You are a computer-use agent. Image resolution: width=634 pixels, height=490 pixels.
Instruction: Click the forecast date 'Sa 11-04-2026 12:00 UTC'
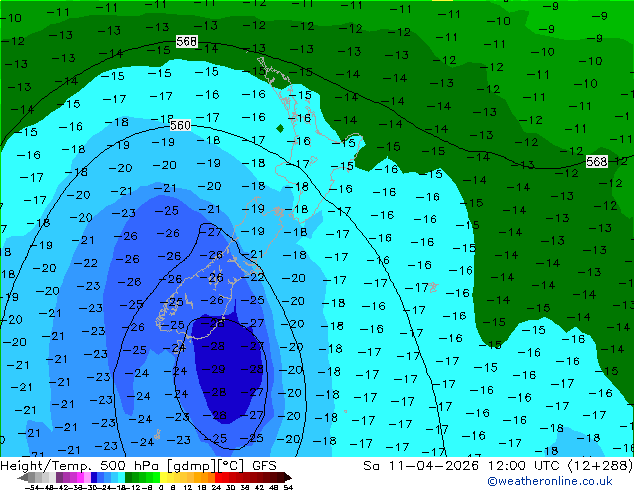[x=463, y=466]
